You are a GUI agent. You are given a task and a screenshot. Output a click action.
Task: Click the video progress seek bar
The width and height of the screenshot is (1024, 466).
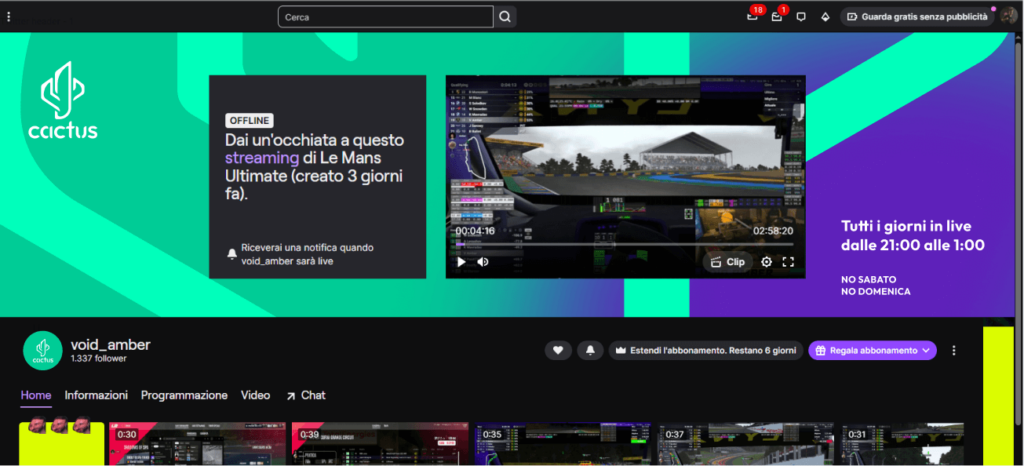(x=624, y=245)
